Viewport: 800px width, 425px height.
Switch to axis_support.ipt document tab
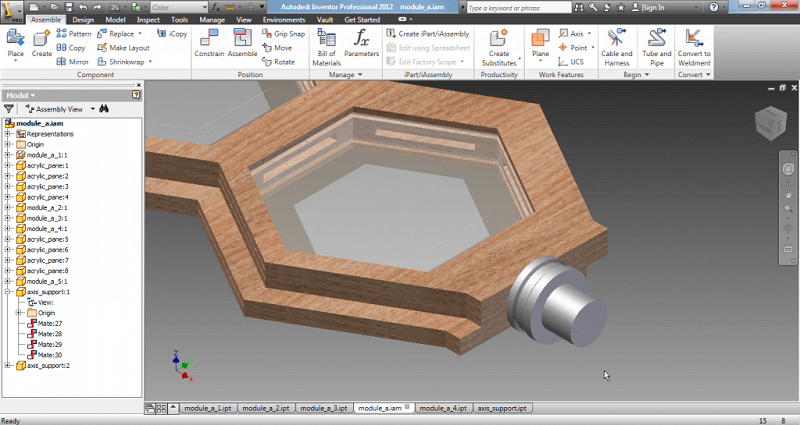point(502,408)
